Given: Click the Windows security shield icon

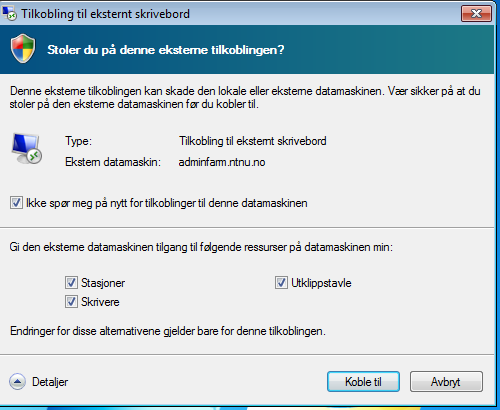Looking at the screenshot, I should click(23, 49).
